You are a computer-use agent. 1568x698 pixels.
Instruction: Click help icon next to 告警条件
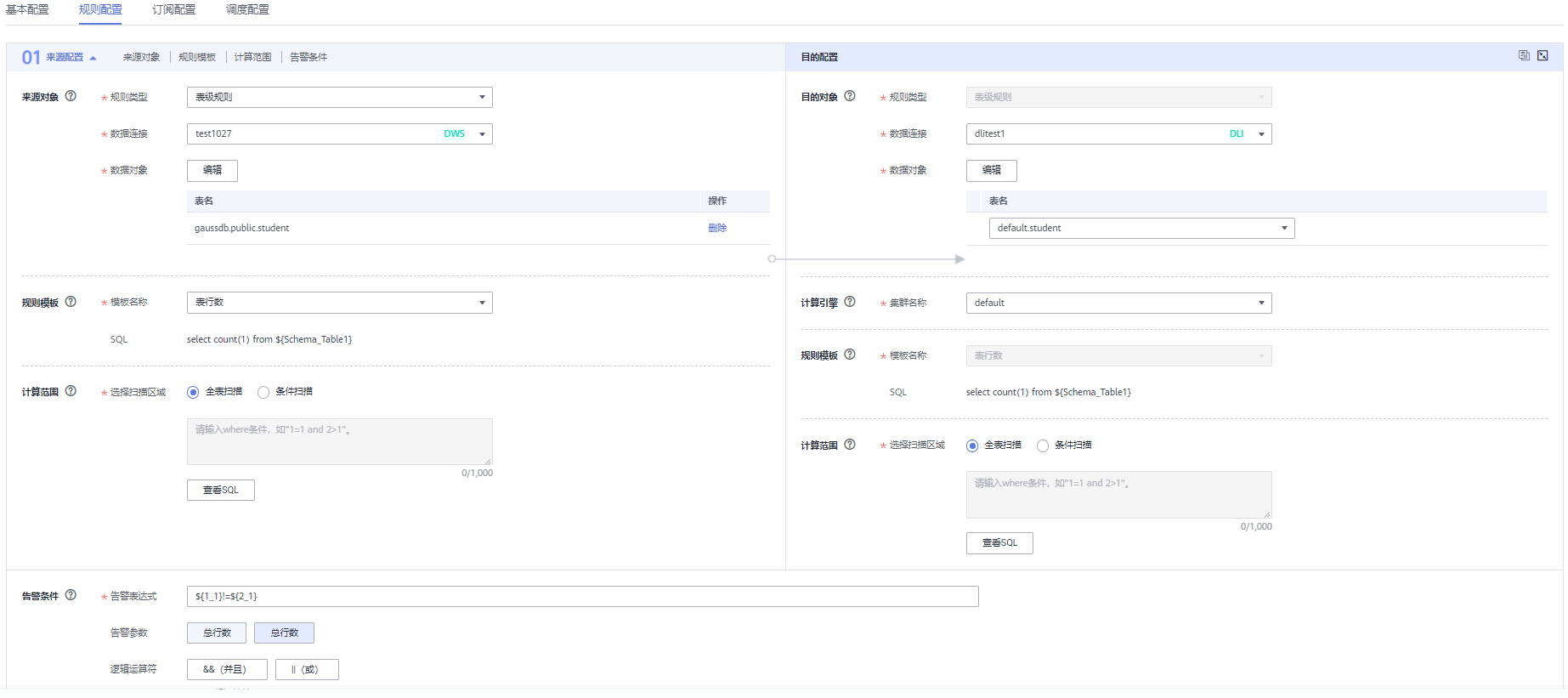(71, 595)
